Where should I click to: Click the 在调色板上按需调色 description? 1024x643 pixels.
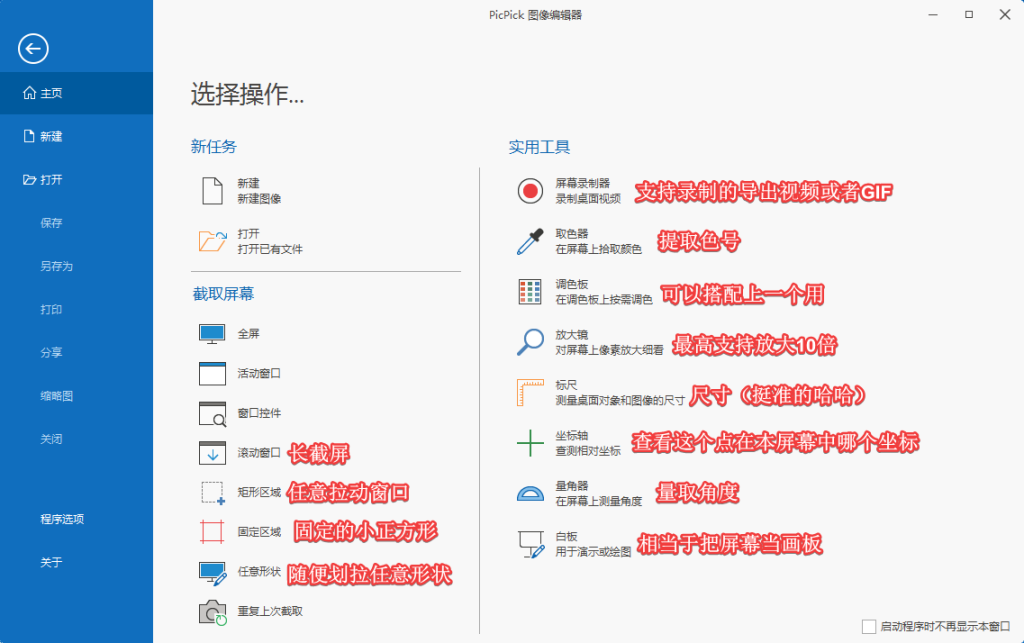click(603, 299)
